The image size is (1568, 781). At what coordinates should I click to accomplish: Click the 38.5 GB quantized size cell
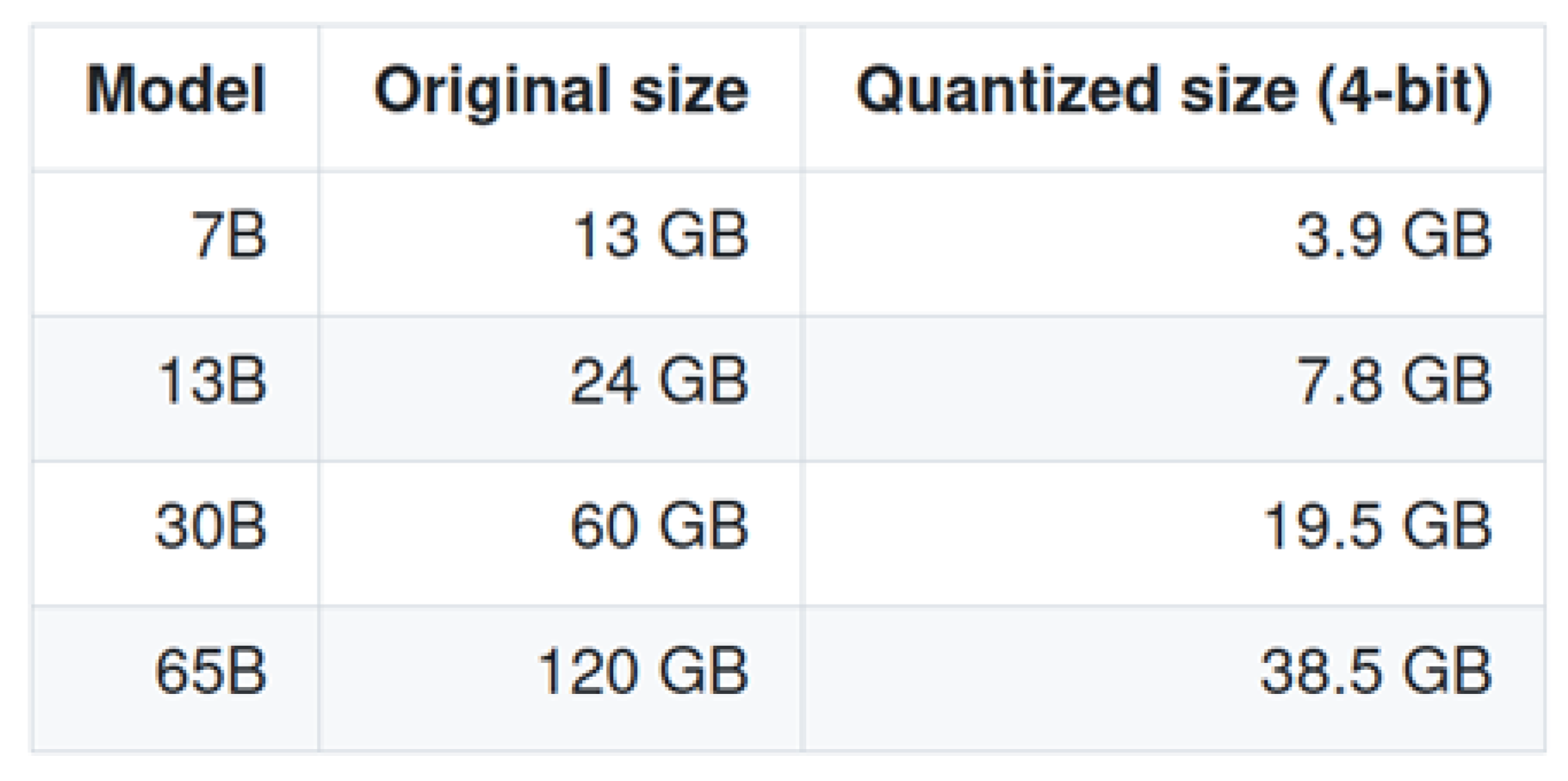tap(1376, 672)
